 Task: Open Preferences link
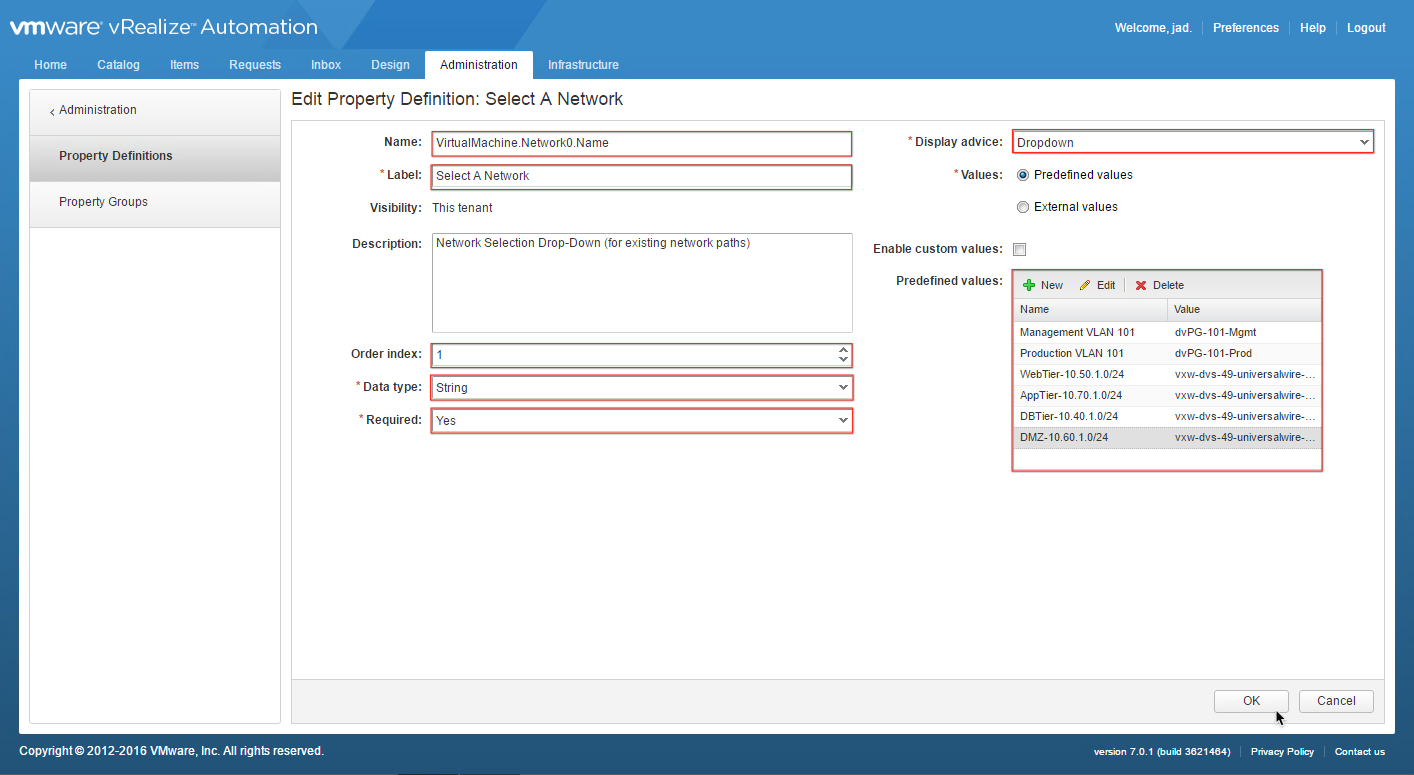click(1246, 28)
